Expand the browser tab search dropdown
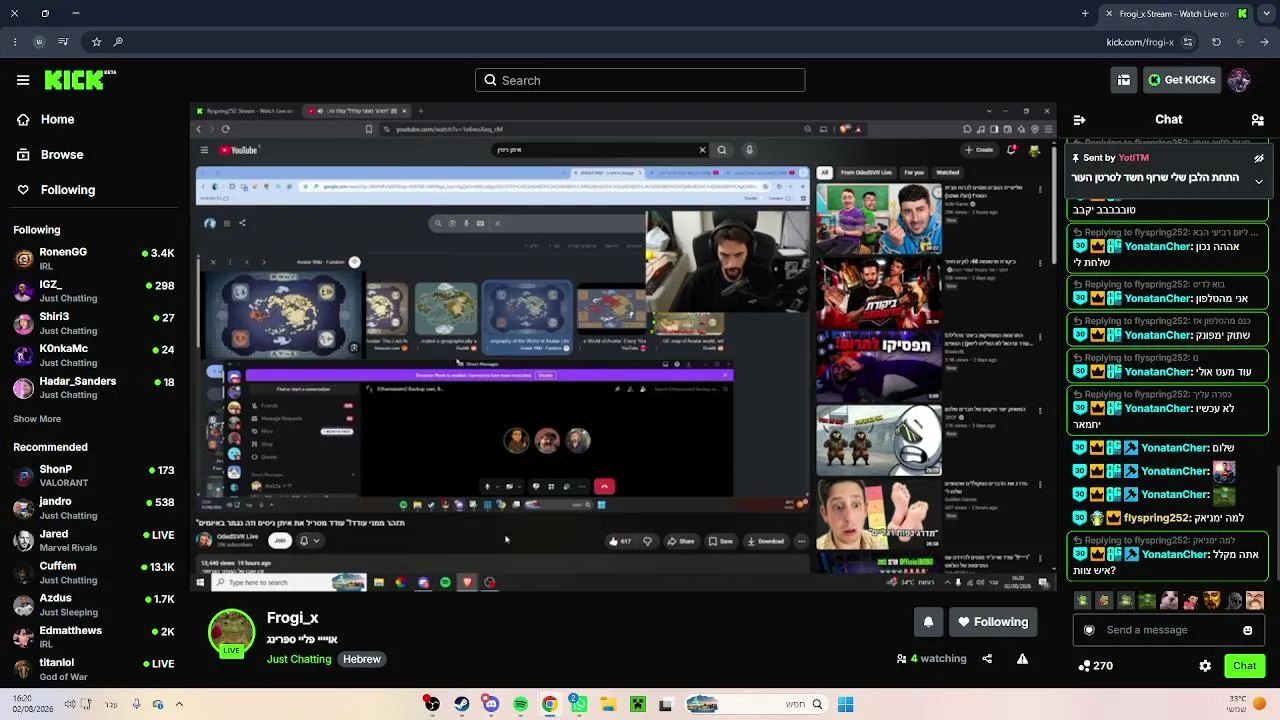The width and height of the screenshot is (1280, 720). (1264, 14)
